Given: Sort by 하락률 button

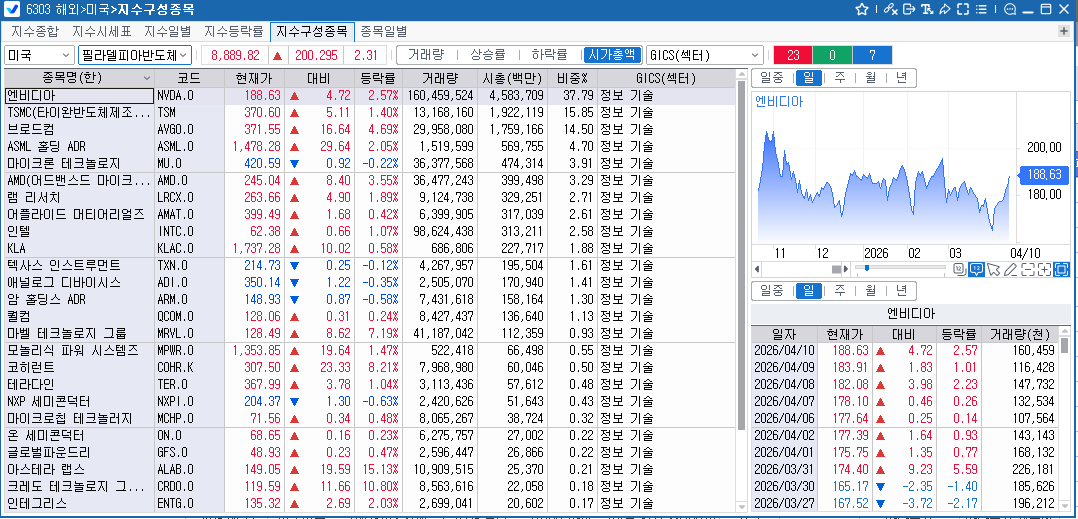Looking at the screenshot, I should [549, 55].
